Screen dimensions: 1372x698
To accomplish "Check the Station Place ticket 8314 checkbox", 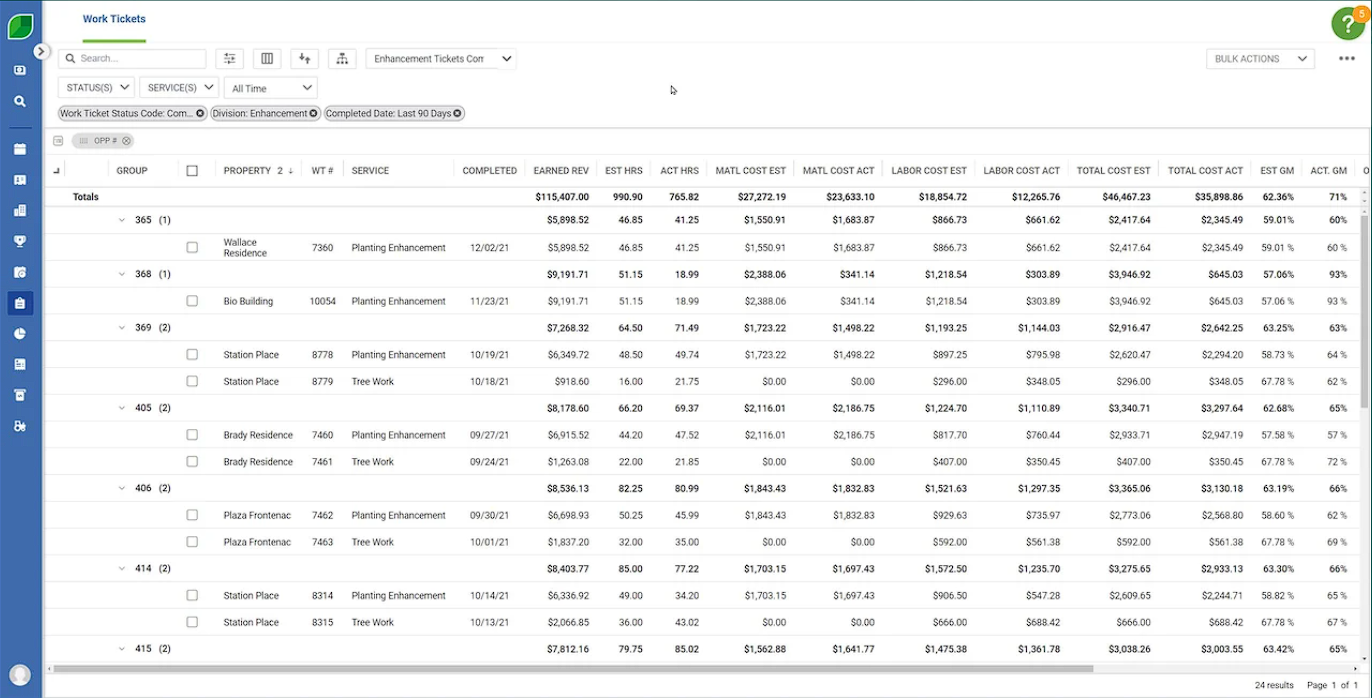I will (192, 595).
